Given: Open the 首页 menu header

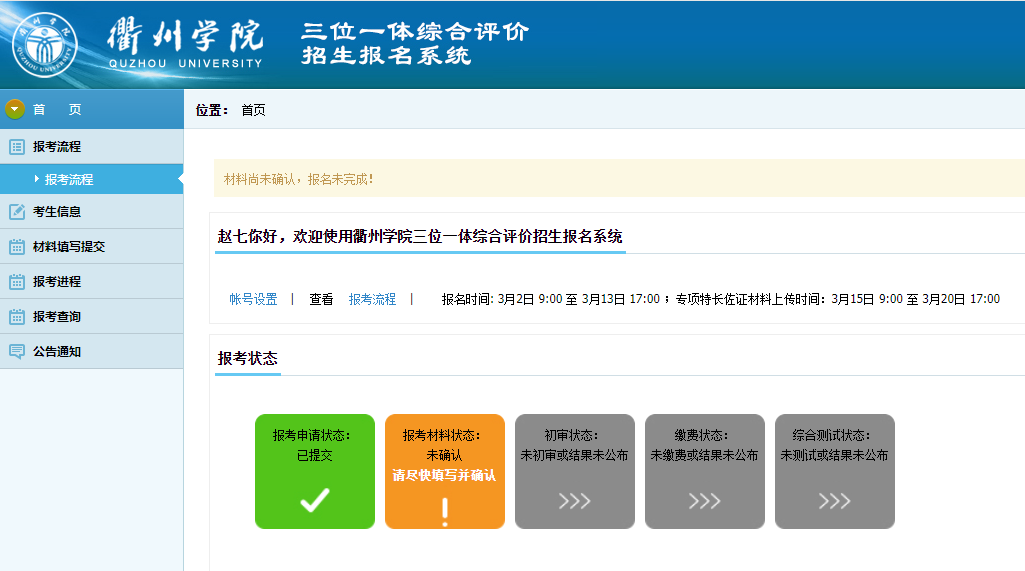Looking at the screenshot, I should click(57, 110).
